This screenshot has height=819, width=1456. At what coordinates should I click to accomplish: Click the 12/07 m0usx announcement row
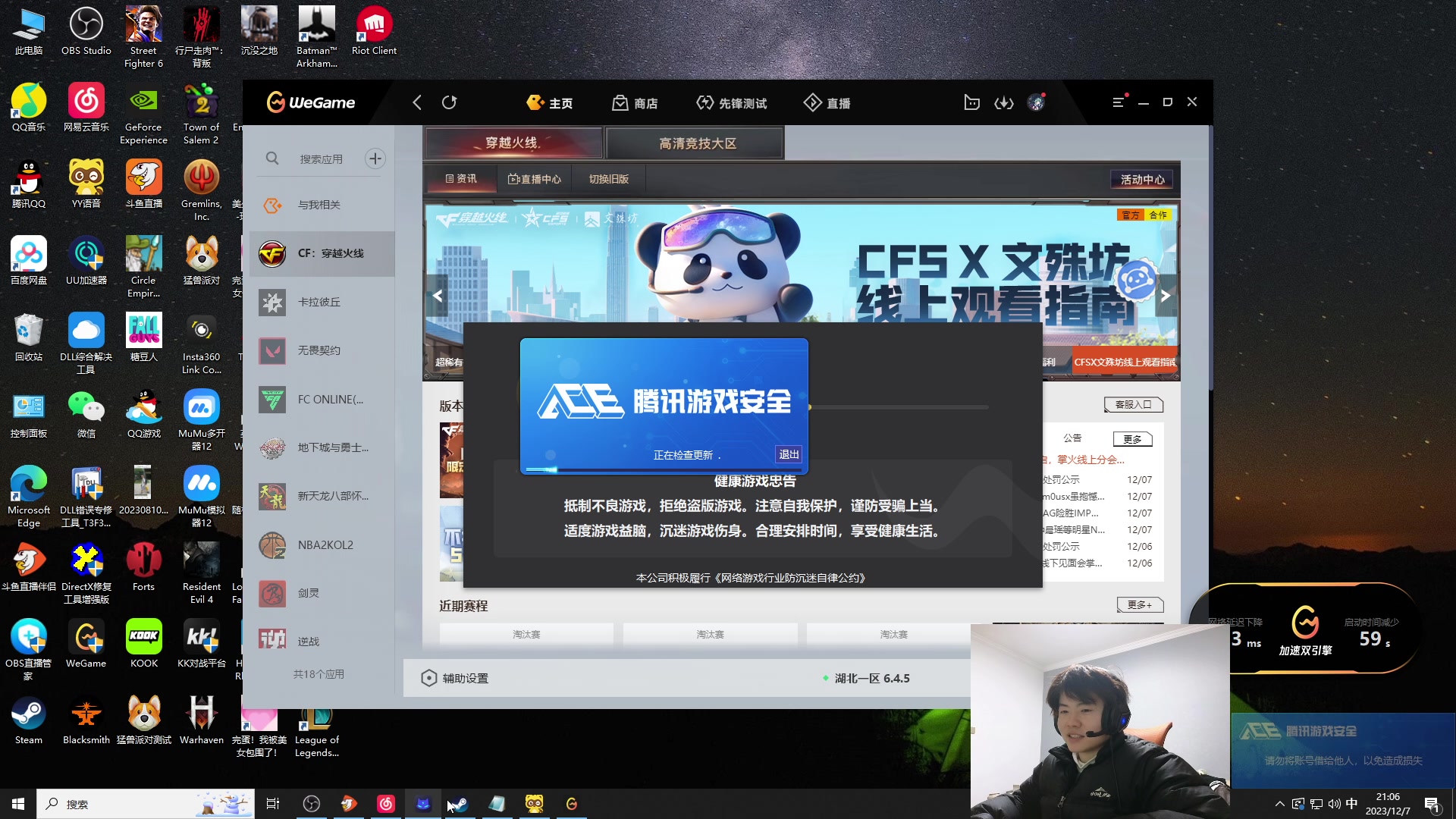coord(1097,497)
